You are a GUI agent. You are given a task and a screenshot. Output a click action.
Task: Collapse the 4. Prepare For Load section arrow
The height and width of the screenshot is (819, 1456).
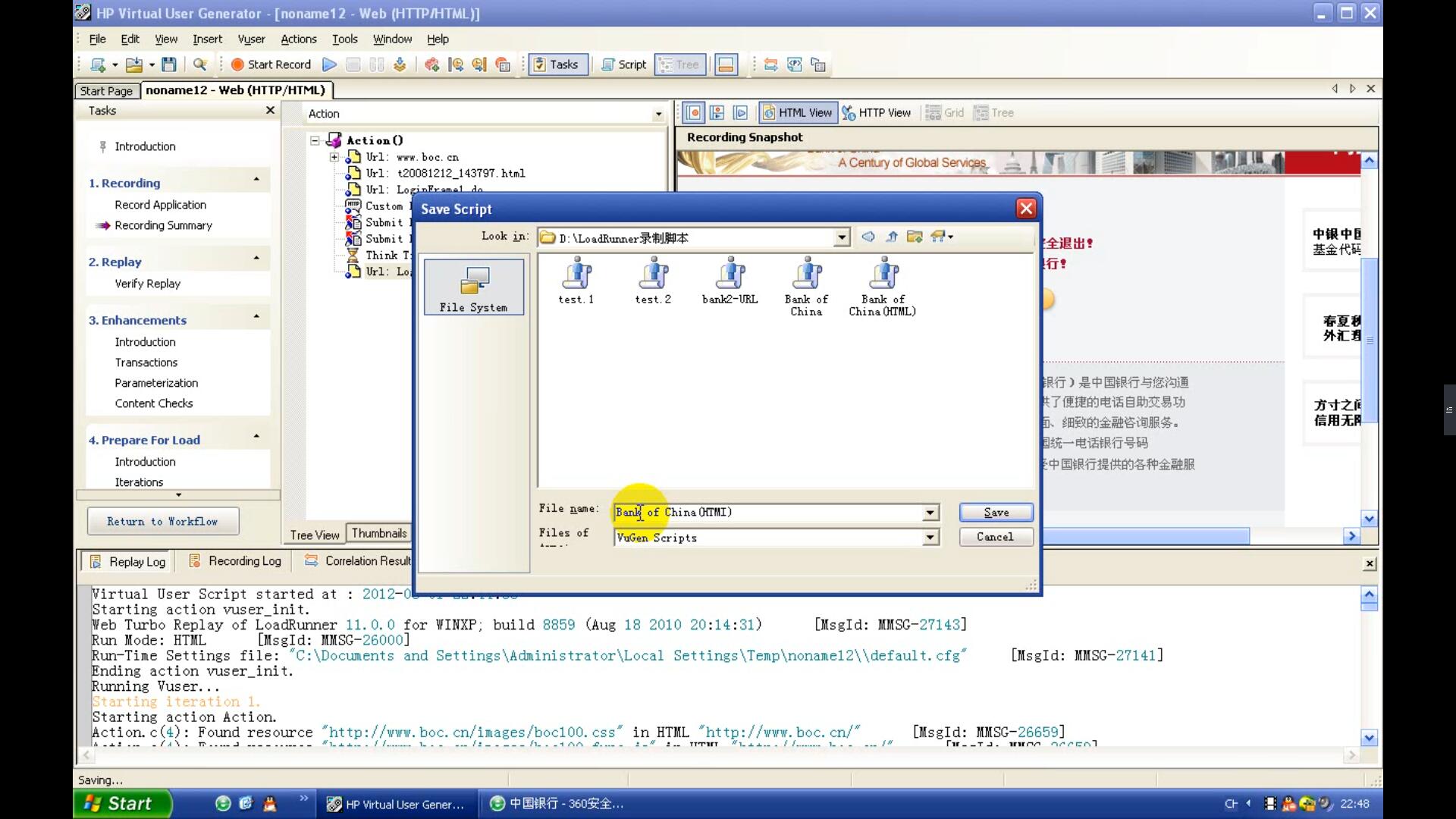(256, 436)
